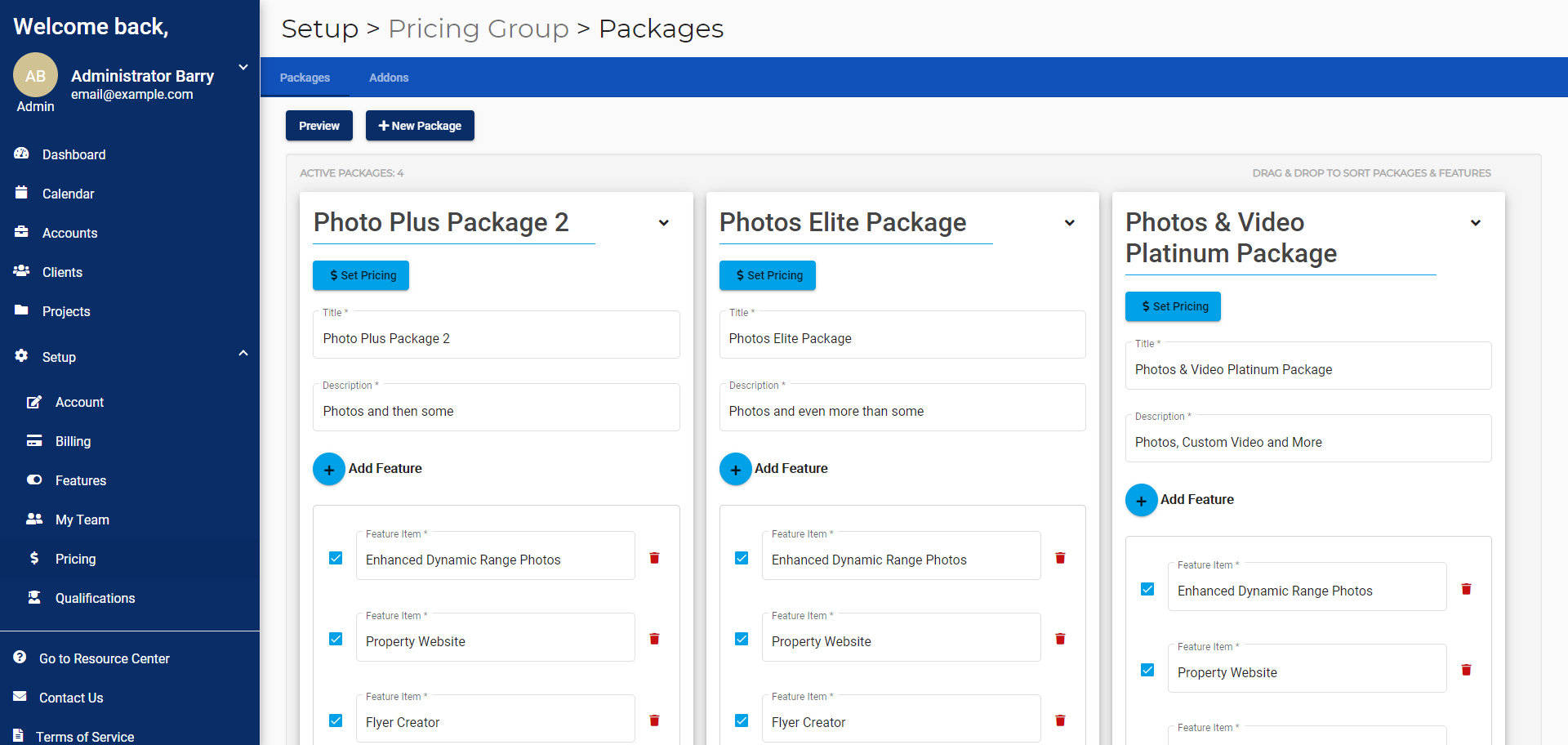1568x745 pixels.
Task: Click Set Pricing for Photos Elite Package
Action: (768, 275)
